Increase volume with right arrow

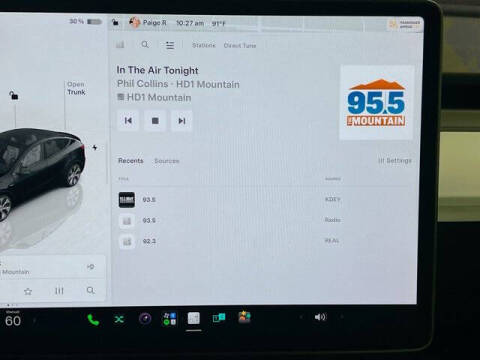coord(342,317)
